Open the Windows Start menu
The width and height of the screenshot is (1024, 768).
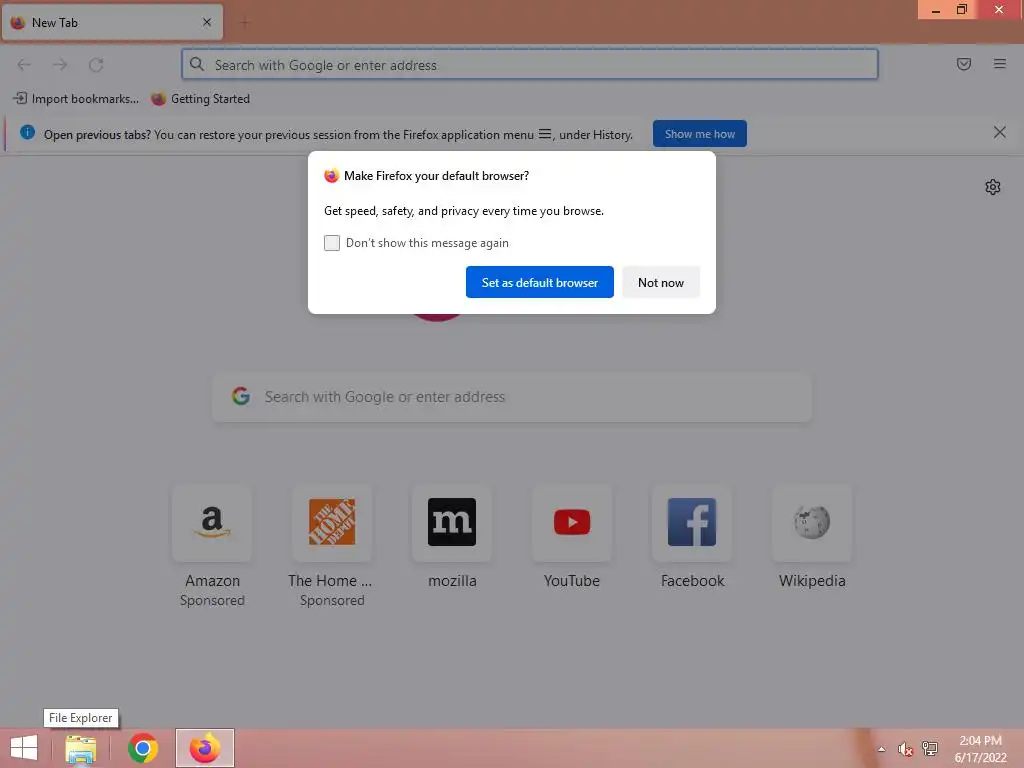[24, 748]
